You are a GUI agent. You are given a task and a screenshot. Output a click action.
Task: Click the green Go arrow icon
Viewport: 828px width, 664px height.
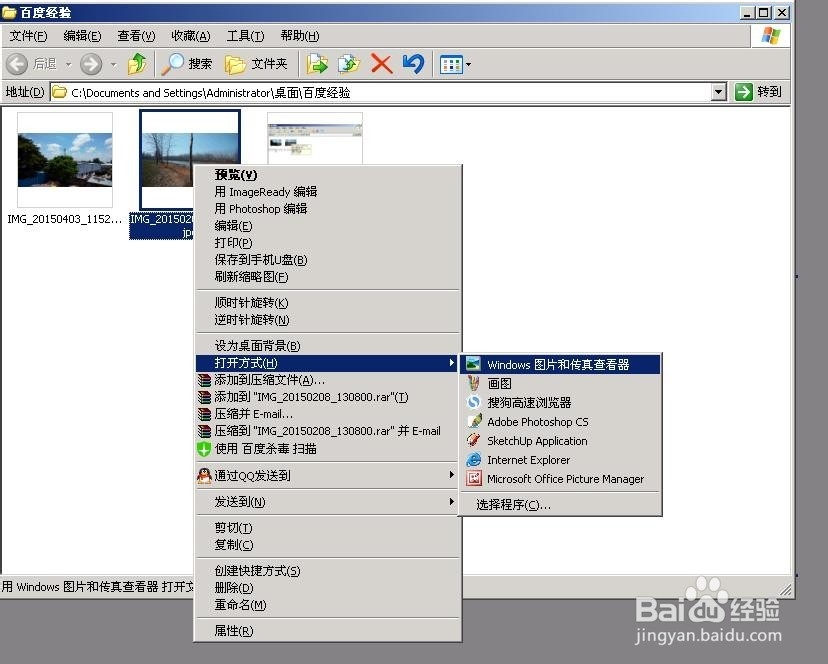click(x=743, y=92)
